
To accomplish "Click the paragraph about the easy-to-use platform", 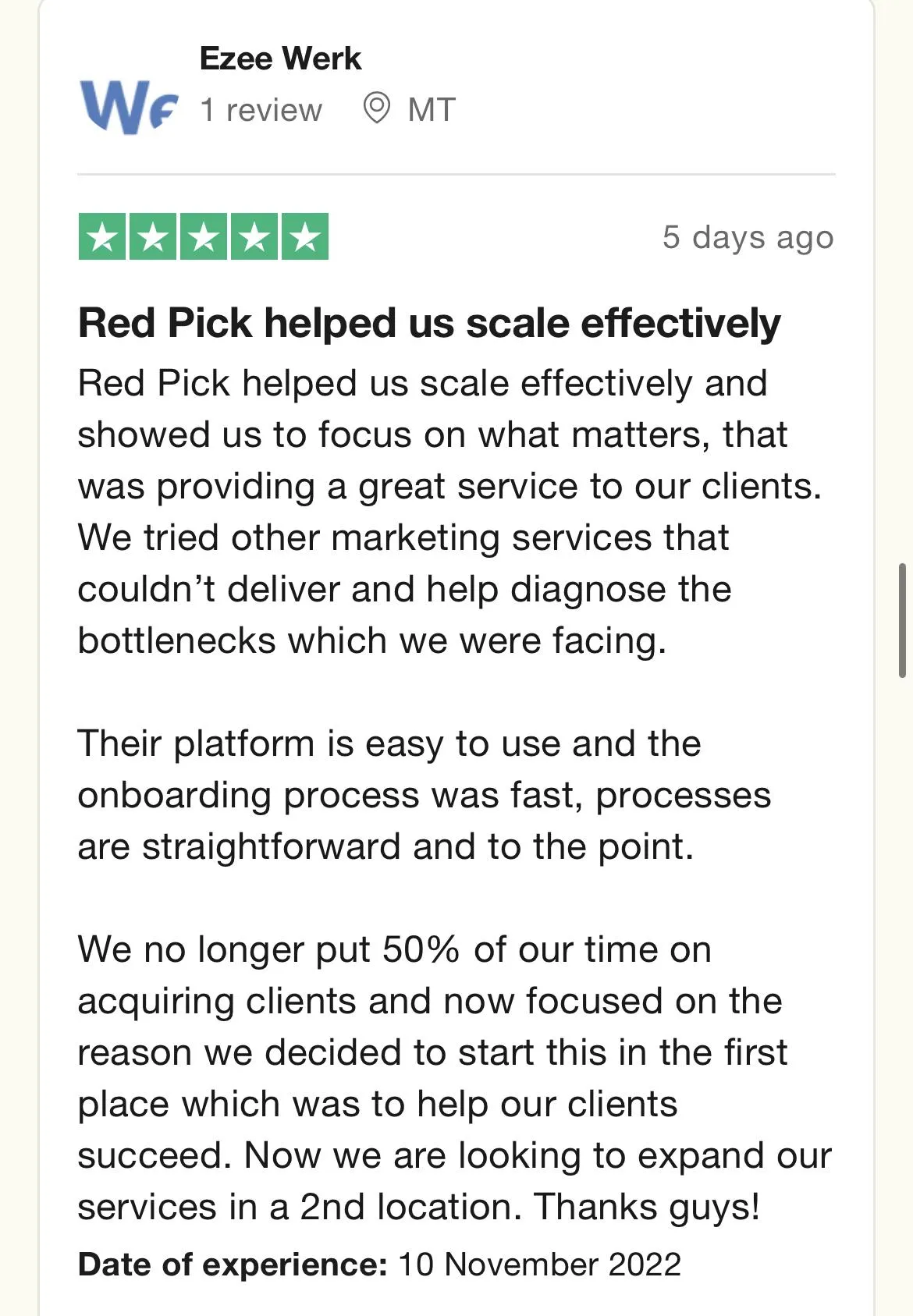I will pyautogui.click(x=425, y=795).
